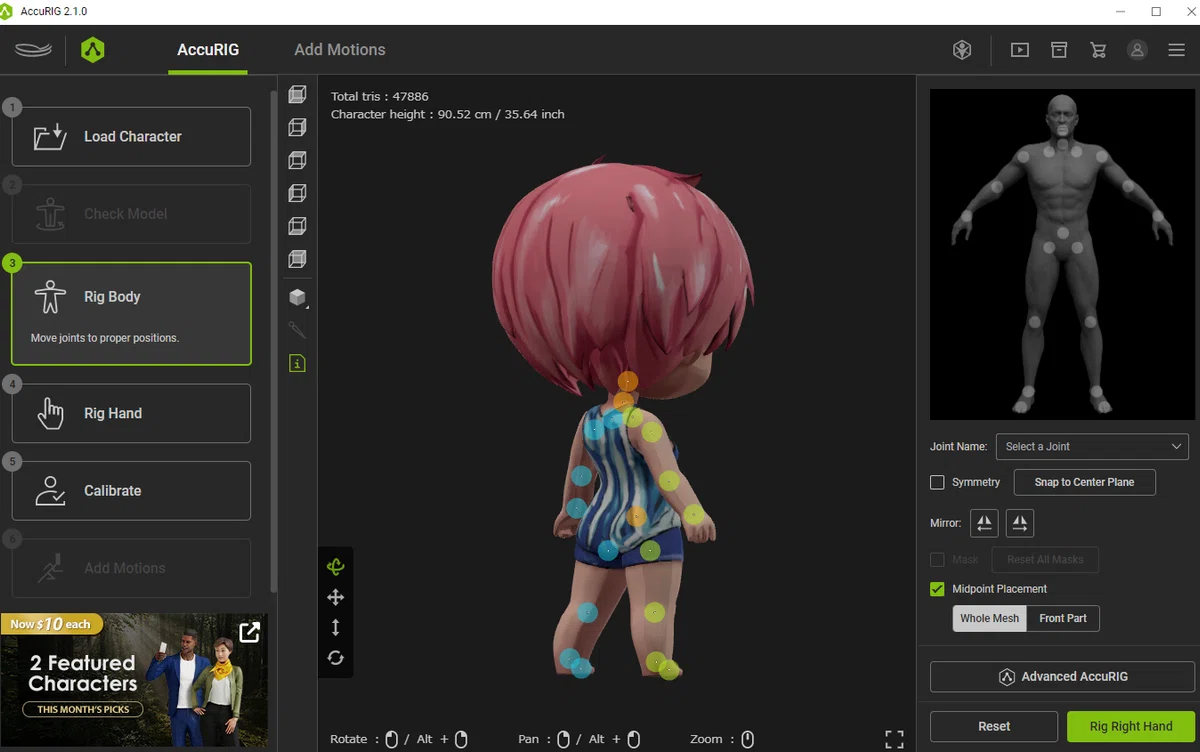Select the vertical-arrow zoom camera tool
This screenshot has width=1200, height=752.
tap(335, 627)
